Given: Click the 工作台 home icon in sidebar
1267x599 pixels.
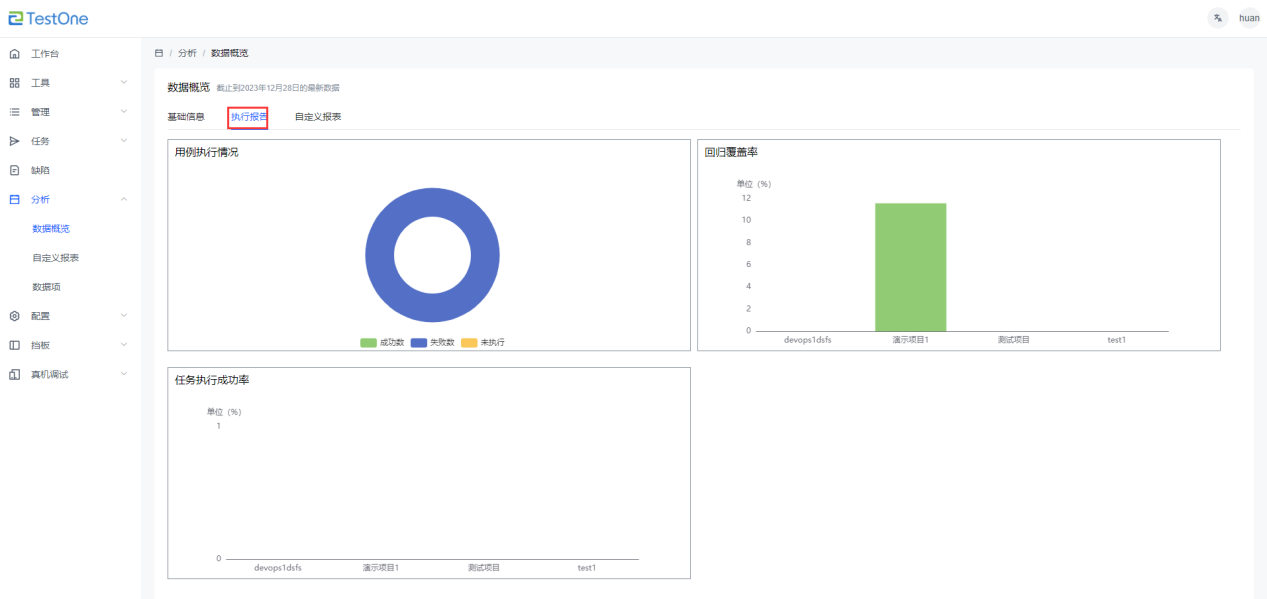Looking at the screenshot, I should coord(14,54).
